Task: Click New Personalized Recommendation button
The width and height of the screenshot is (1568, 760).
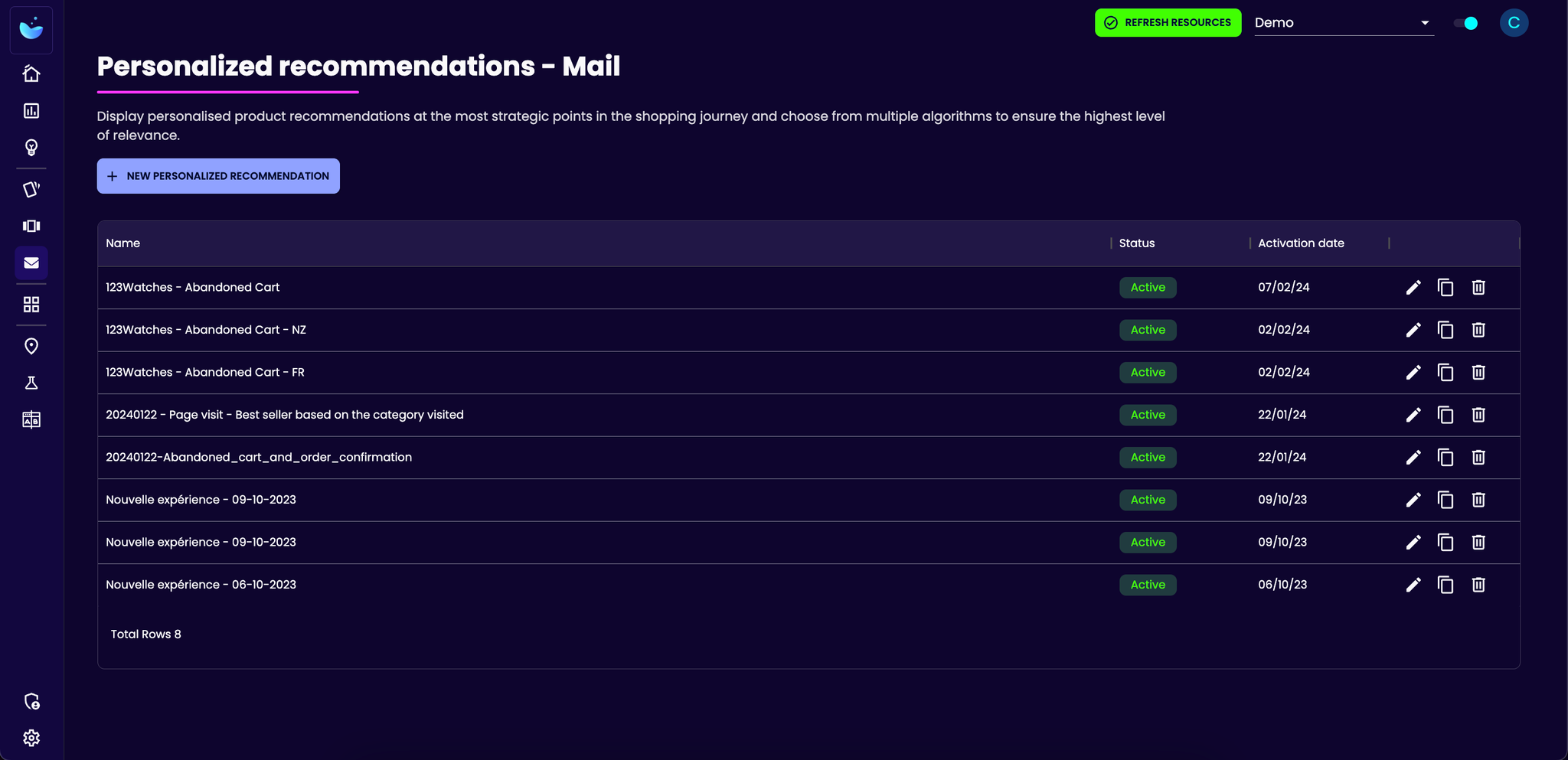Action: (x=218, y=176)
